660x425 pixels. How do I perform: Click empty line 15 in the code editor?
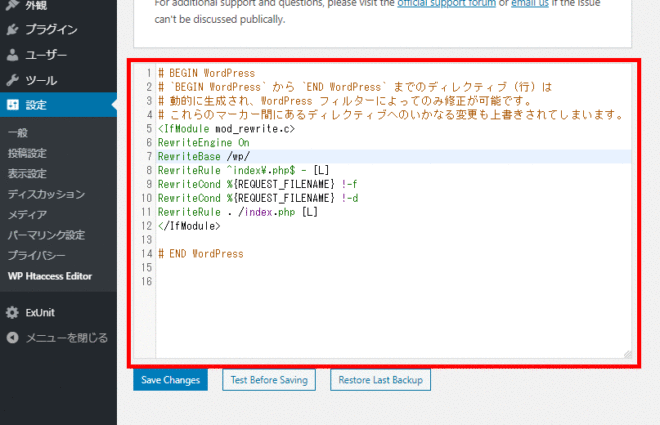394,268
